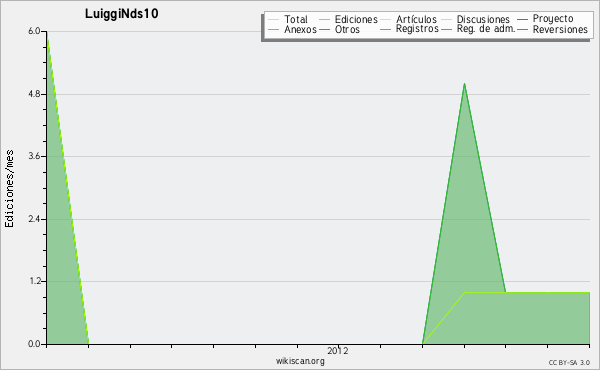Click the Ediciones/mes axis label

click(9, 189)
